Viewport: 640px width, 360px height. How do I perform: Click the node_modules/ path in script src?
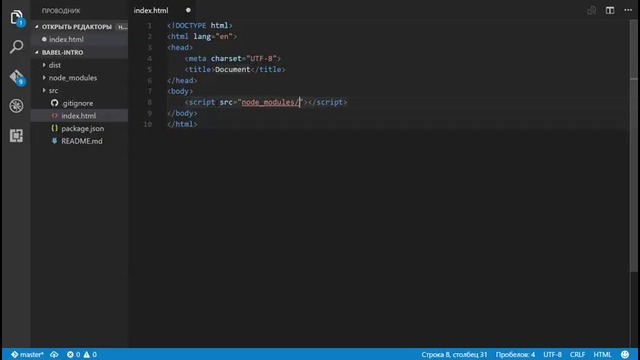pos(271,102)
